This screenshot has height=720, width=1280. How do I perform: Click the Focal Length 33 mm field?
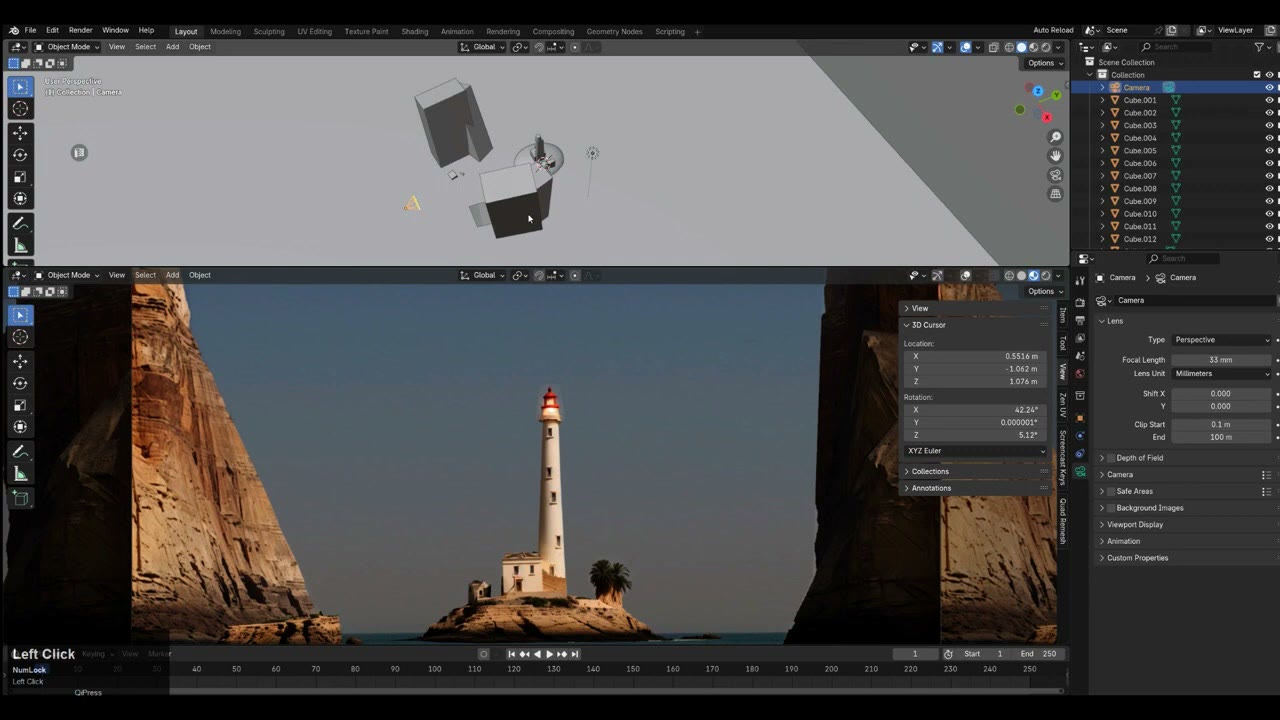(1221, 360)
